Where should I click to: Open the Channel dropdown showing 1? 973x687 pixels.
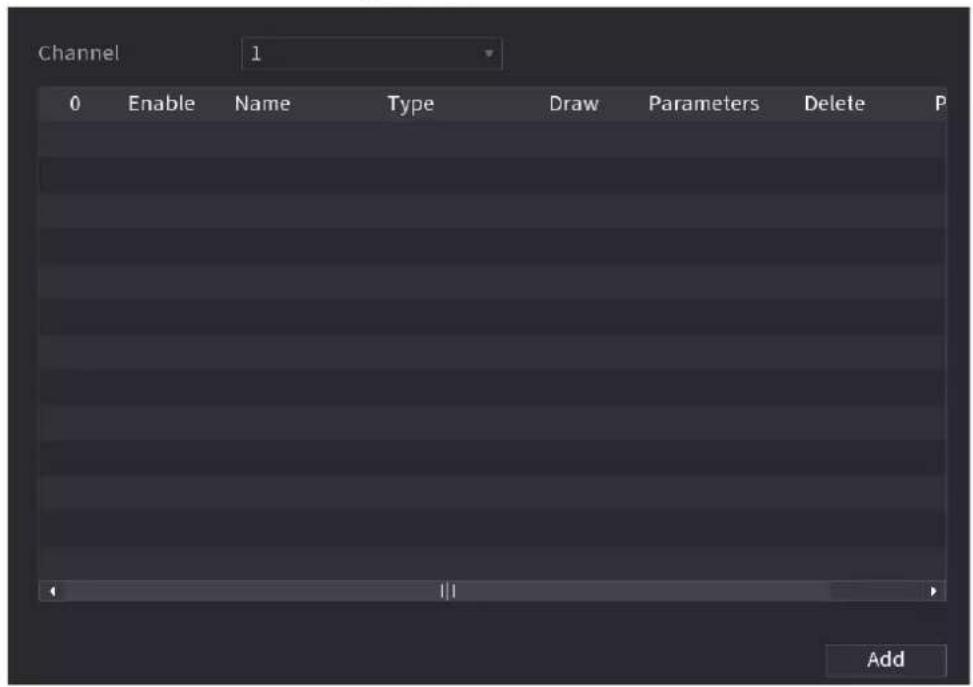(x=371, y=54)
